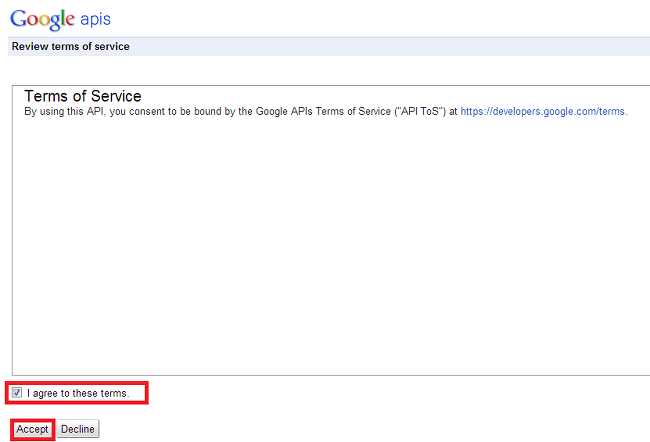Click the "Review terms of service" header bar

click(x=329, y=46)
